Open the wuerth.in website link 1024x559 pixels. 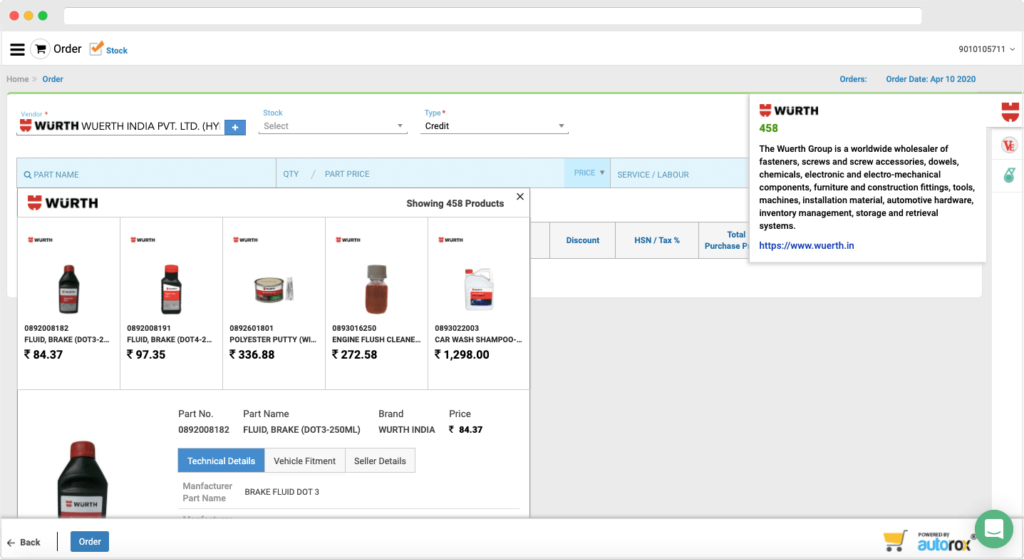point(806,246)
